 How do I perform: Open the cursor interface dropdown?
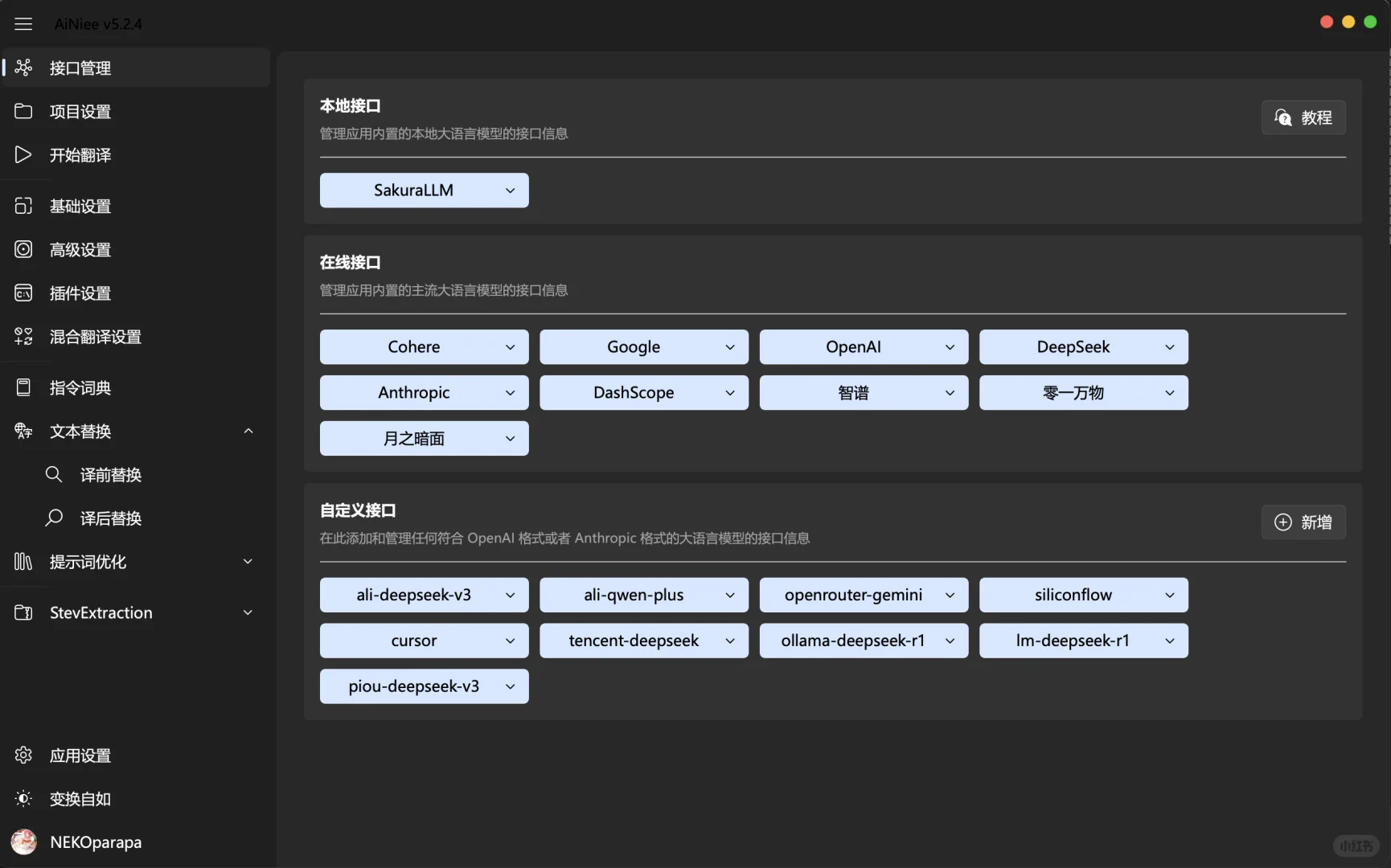(424, 641)
